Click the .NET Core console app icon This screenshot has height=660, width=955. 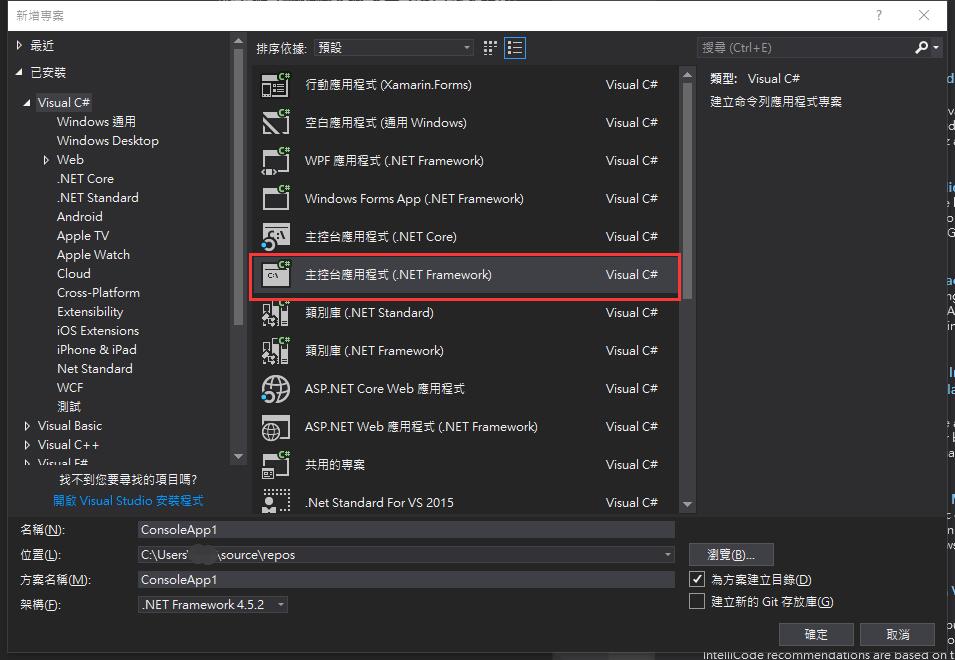click(276, 237)
